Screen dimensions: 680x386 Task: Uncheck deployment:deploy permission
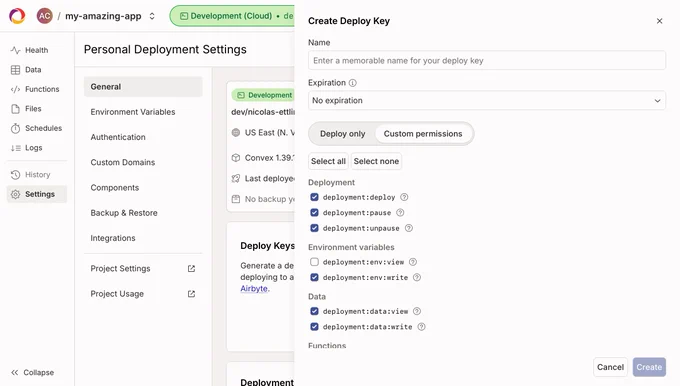coord(314,197)
